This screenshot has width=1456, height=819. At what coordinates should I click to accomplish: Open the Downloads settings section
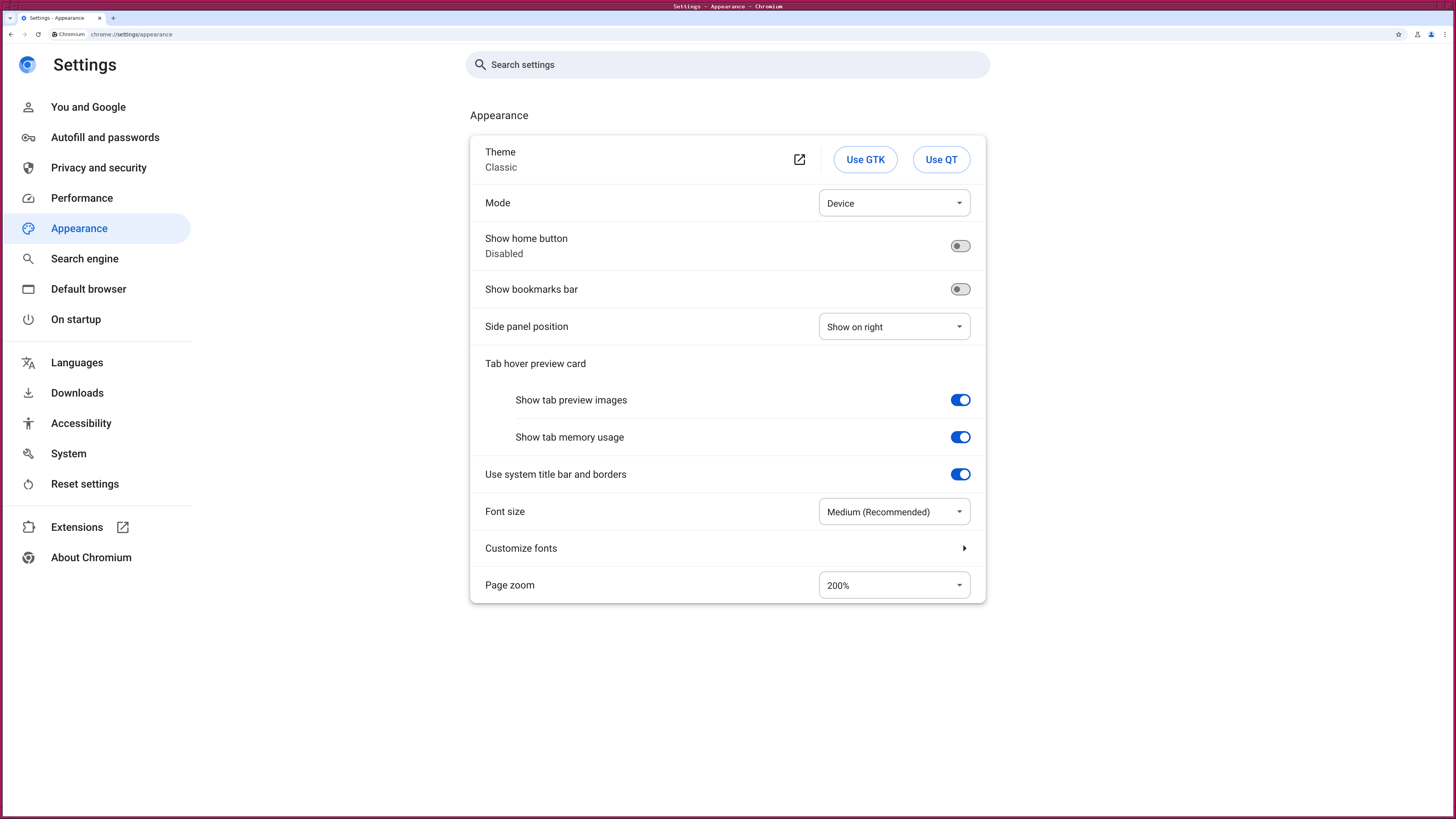(77, 394)
